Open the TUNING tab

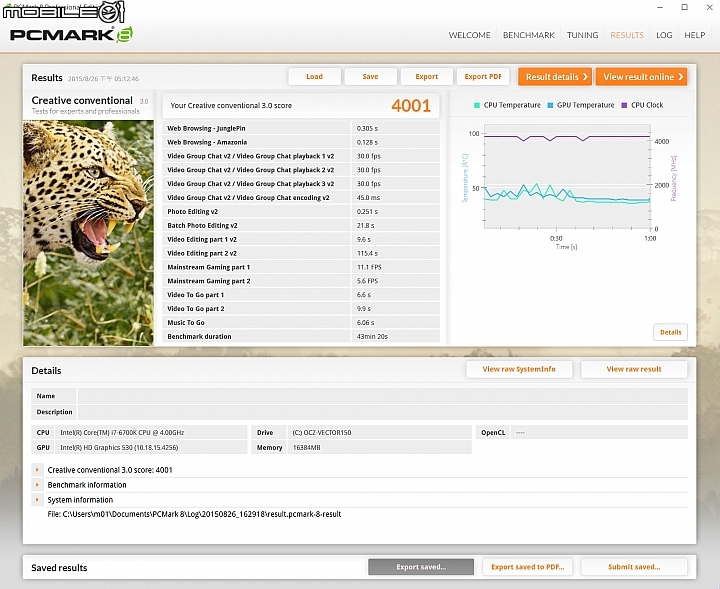pos(582,35)
